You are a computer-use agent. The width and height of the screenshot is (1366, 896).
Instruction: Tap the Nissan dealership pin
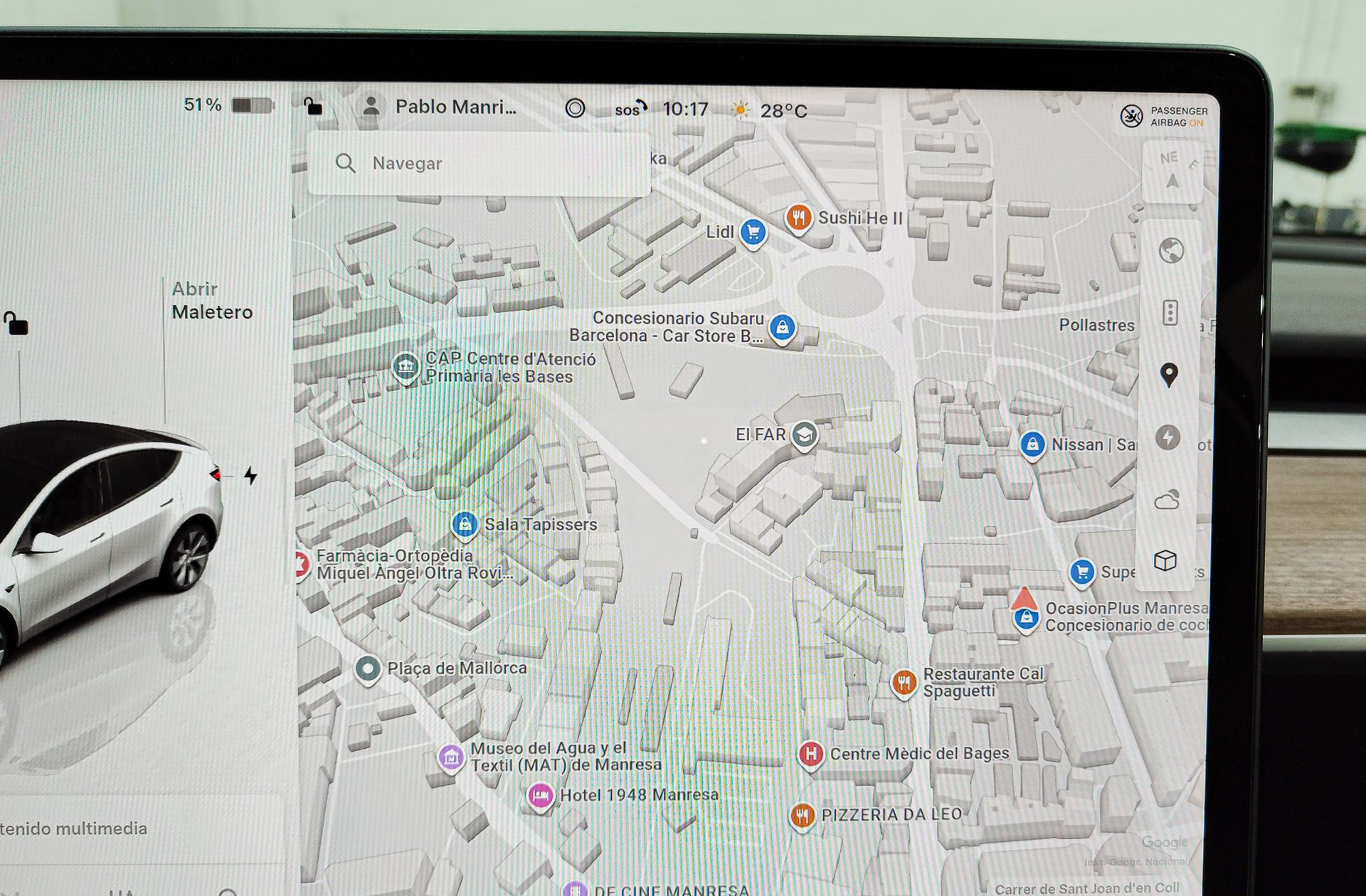[x=1032, y=445]
